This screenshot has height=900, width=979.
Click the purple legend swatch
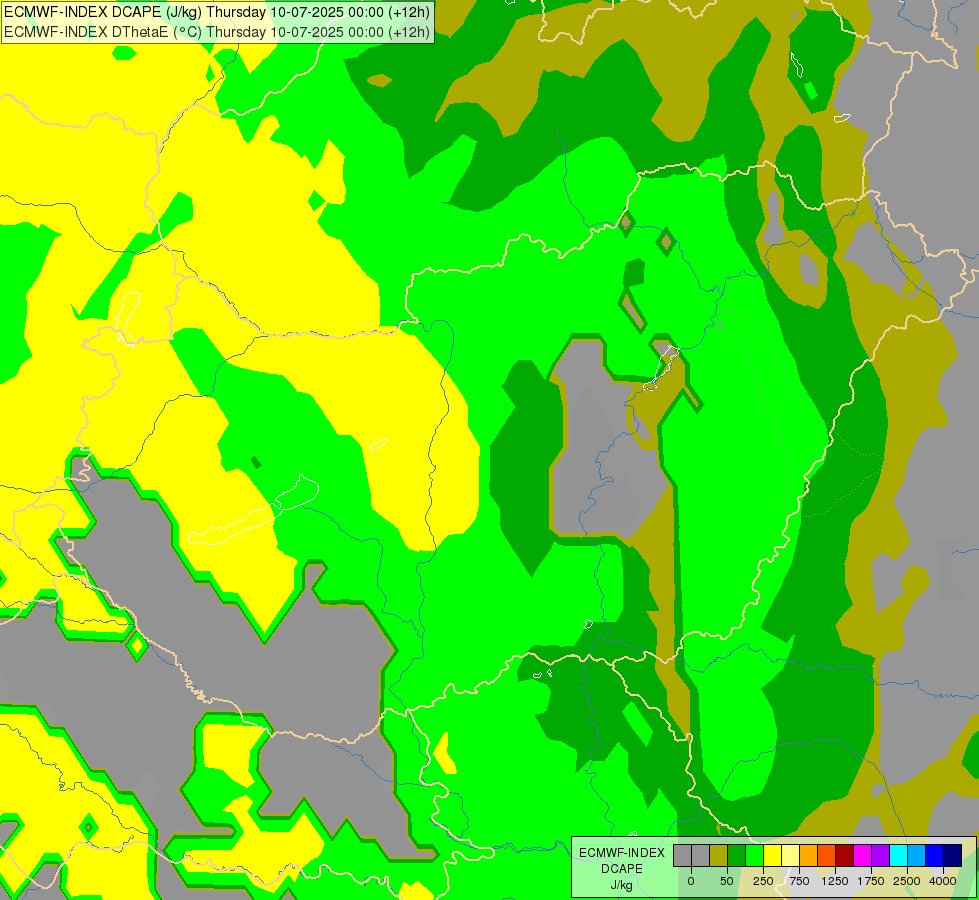(x=881, y=855)
